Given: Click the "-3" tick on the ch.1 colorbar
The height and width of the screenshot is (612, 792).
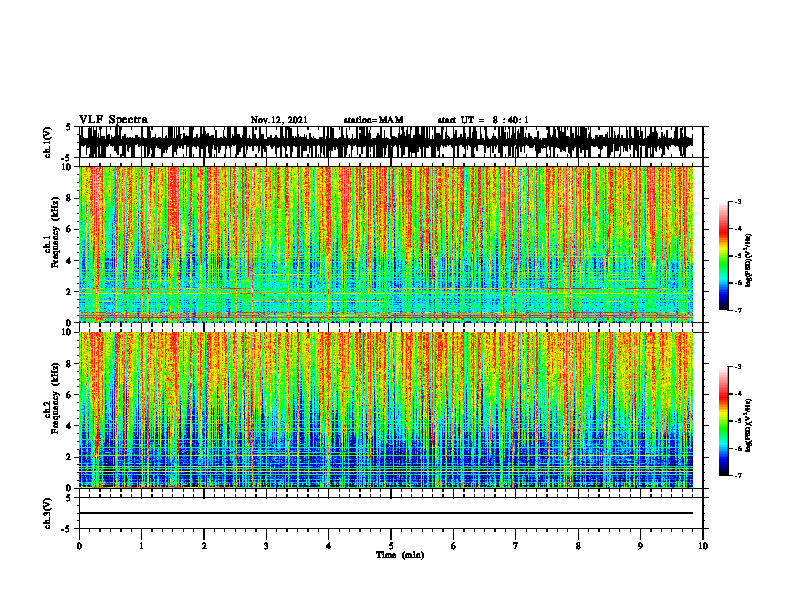Looking at the screenshot, I should point(737,202).
